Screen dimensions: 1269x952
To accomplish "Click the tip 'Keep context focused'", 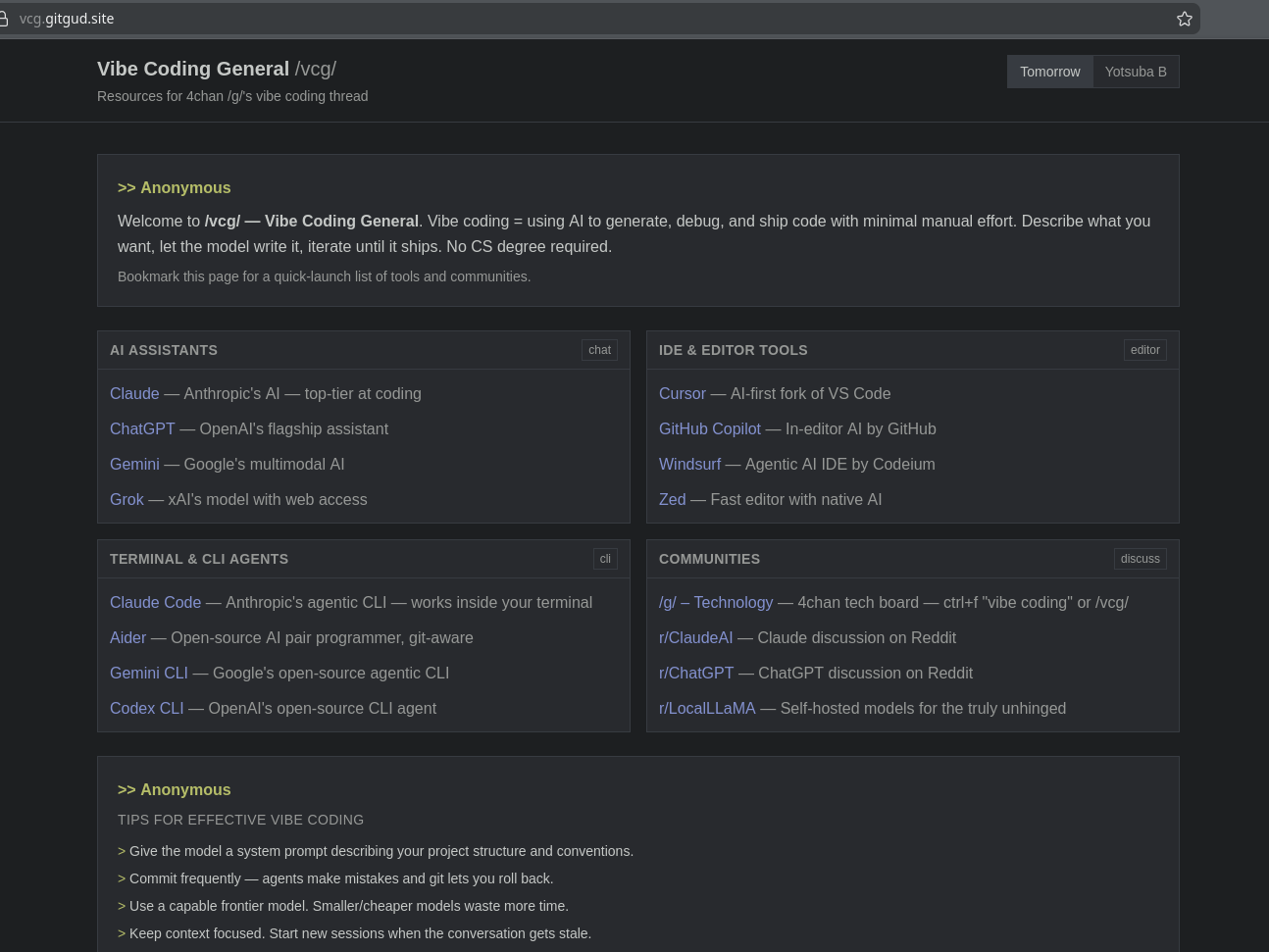I will coord(354,933).
